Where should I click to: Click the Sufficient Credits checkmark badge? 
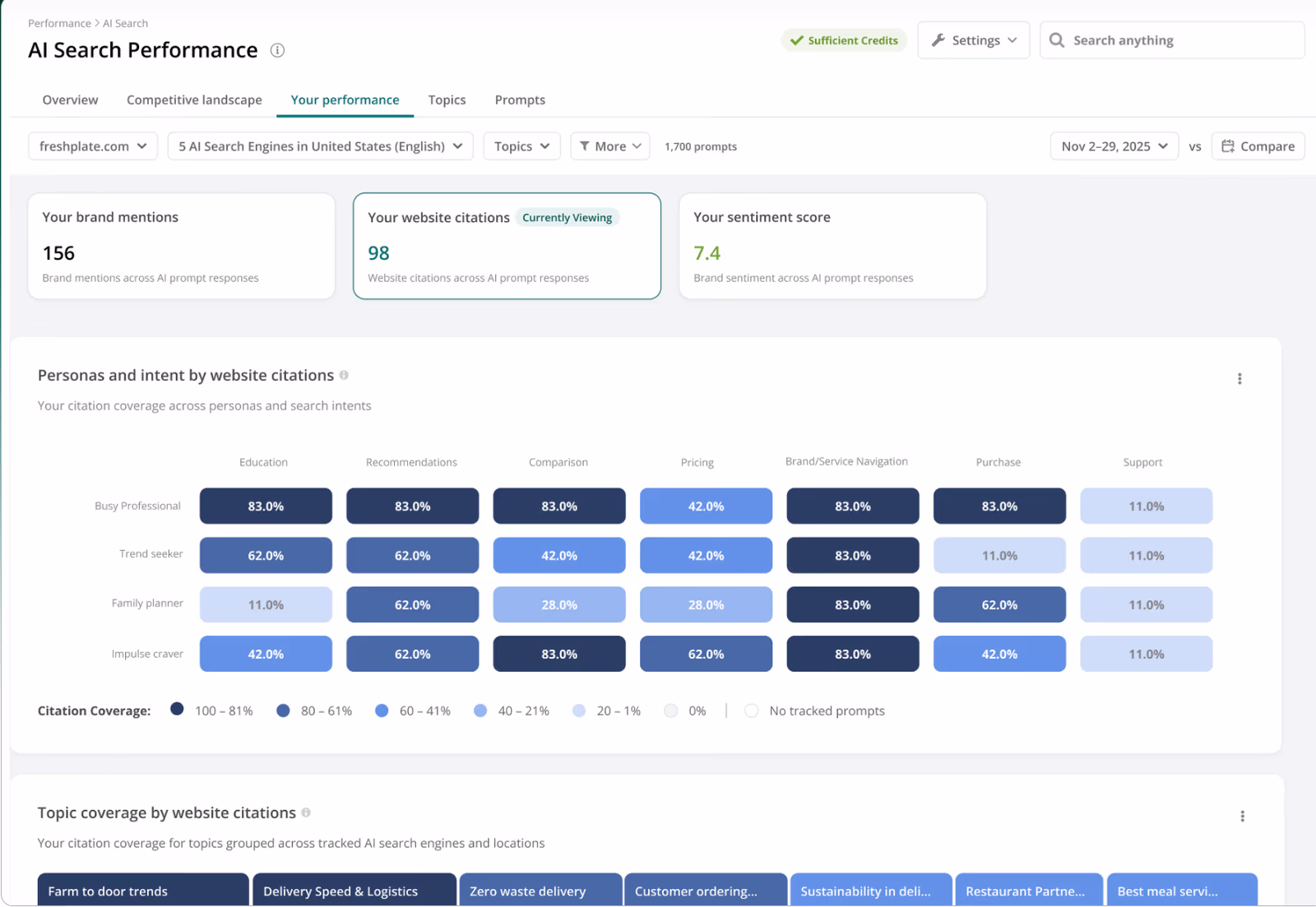click(x=844, y=40)
